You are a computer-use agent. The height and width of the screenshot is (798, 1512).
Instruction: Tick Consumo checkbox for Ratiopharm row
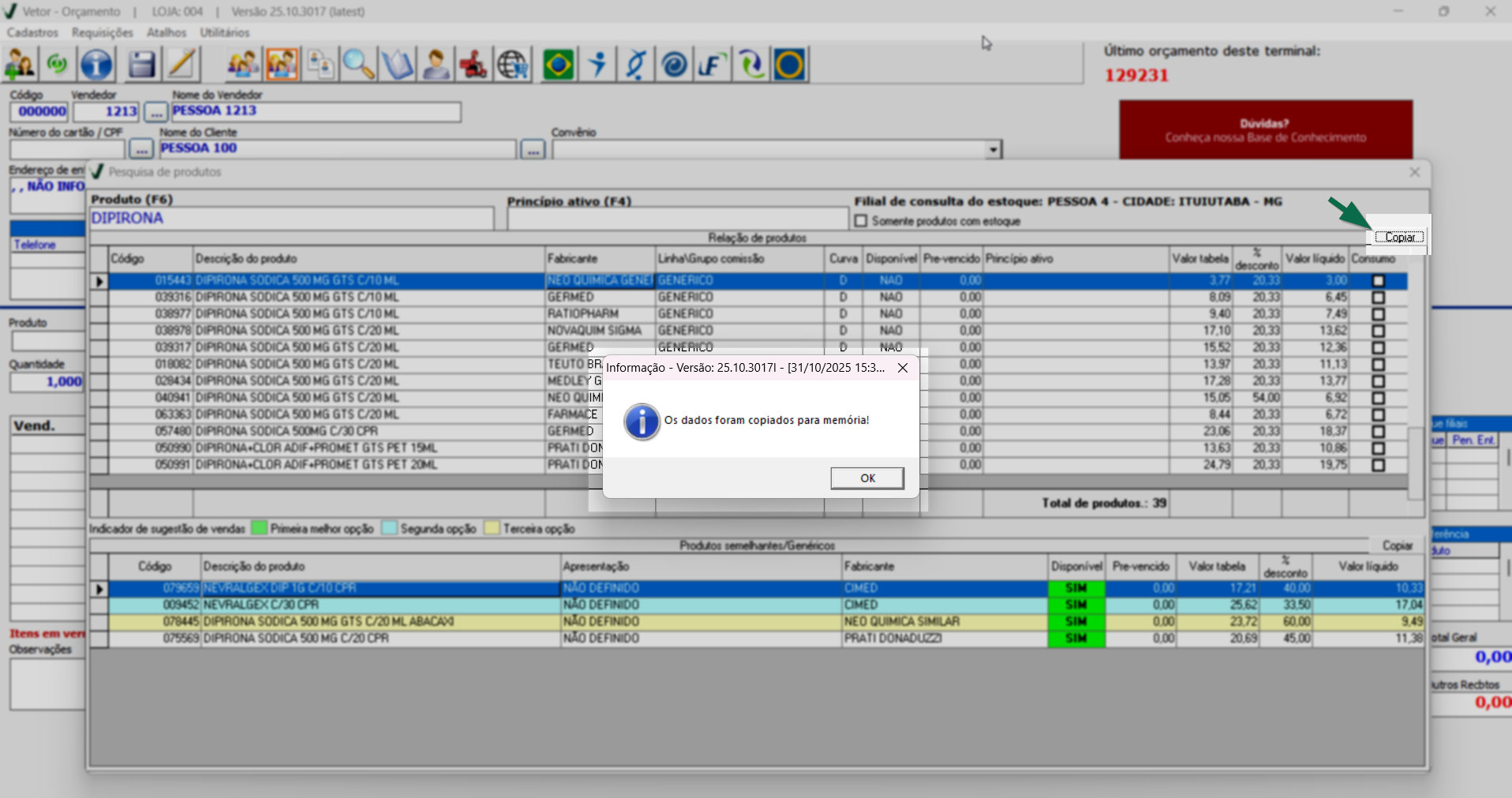coord(1378,314)
